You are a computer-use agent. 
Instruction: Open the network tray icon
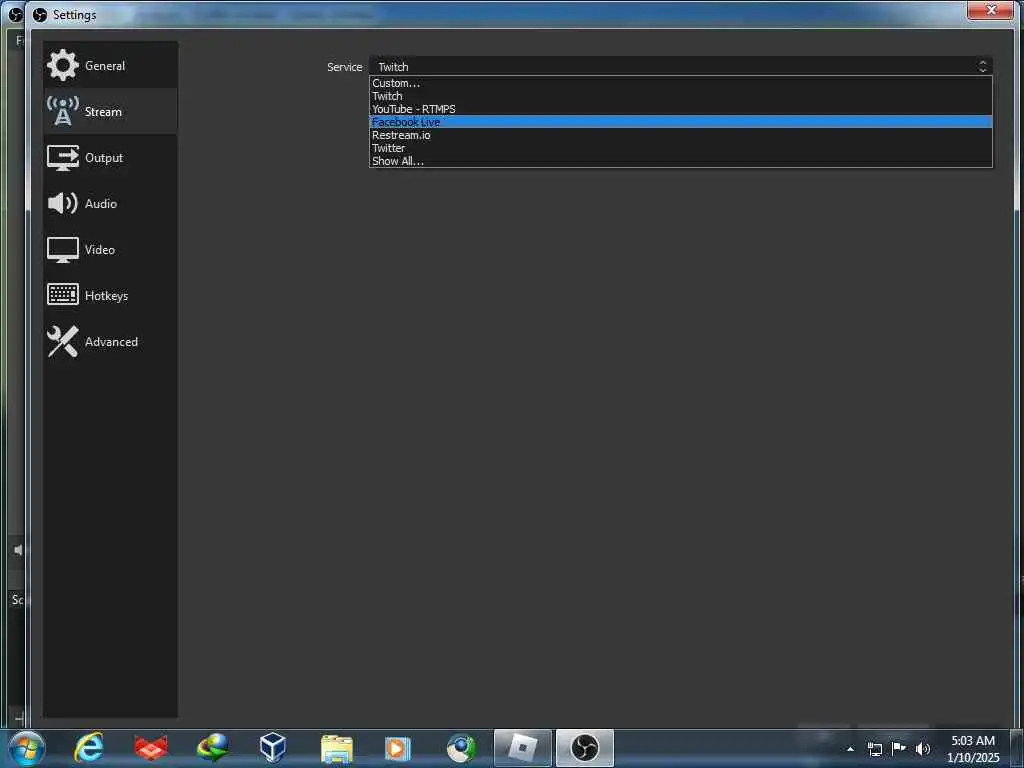coord(874,749)
